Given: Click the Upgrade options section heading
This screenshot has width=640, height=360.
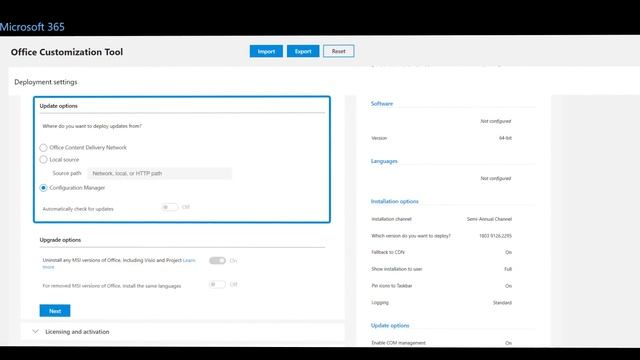Looking at the screenshot, I should pyautogui.click(x=60, y=240).
